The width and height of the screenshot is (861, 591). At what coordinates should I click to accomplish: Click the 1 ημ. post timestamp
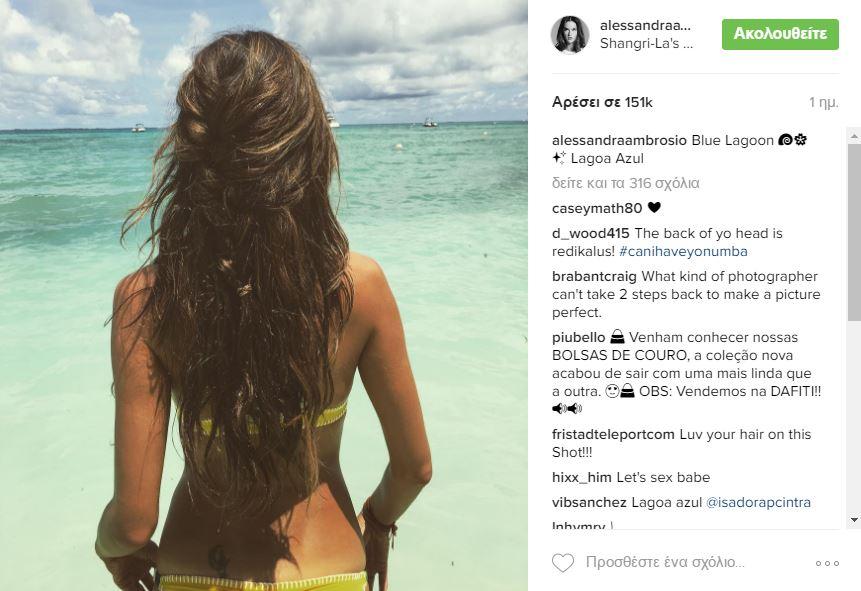pyautogui.click(x=824, y=102)
